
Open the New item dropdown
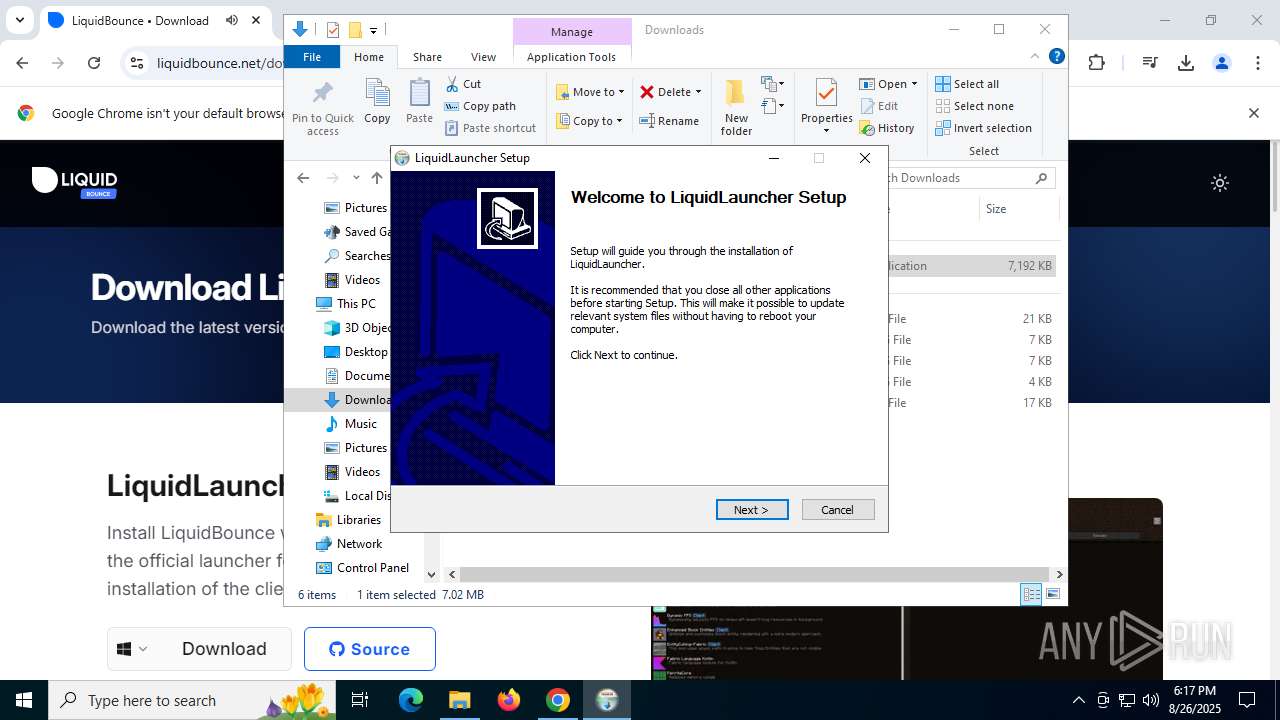point(772,84)
